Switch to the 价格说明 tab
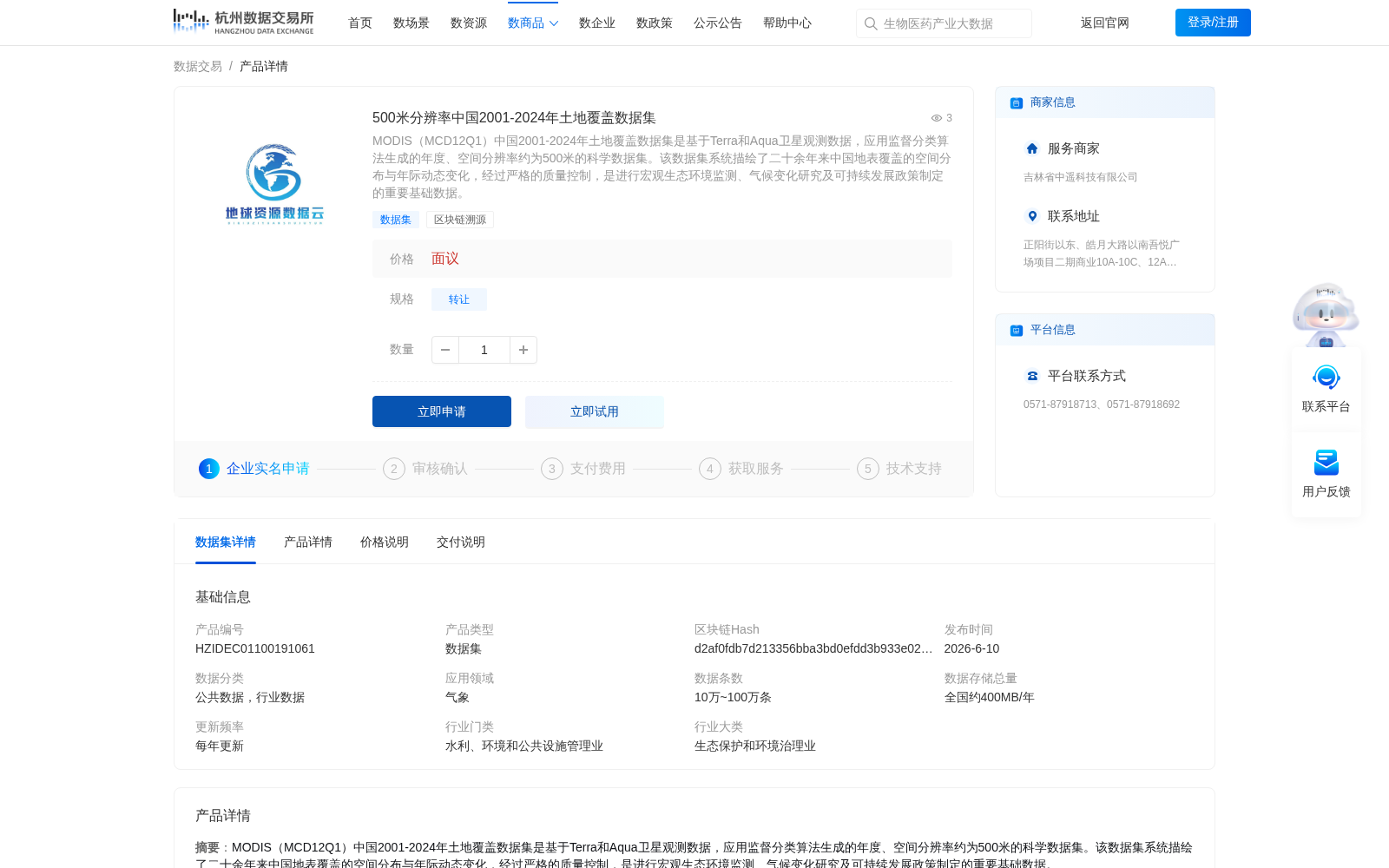The width and height of the screenshot is (1389, 868). [x=385, y=542]
